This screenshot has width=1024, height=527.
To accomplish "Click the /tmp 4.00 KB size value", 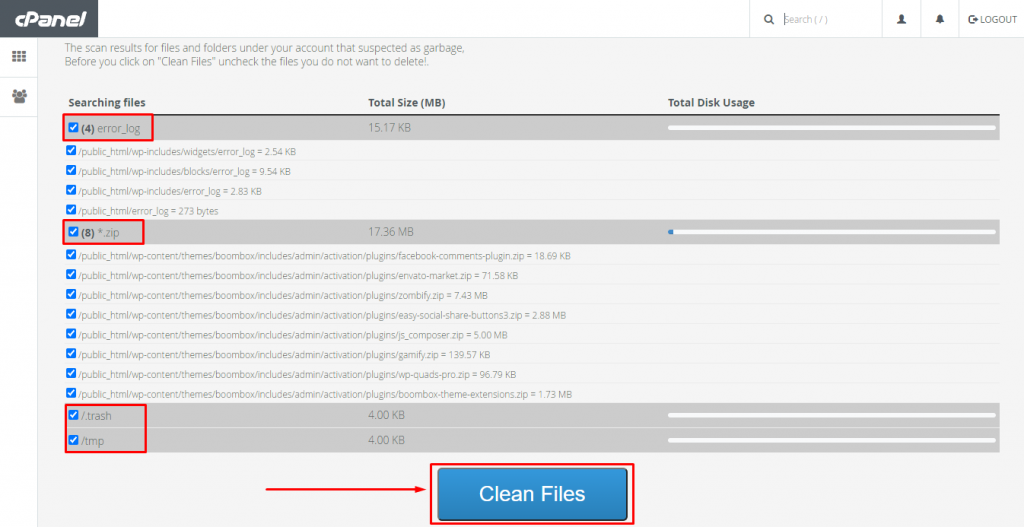I will 387,440.
